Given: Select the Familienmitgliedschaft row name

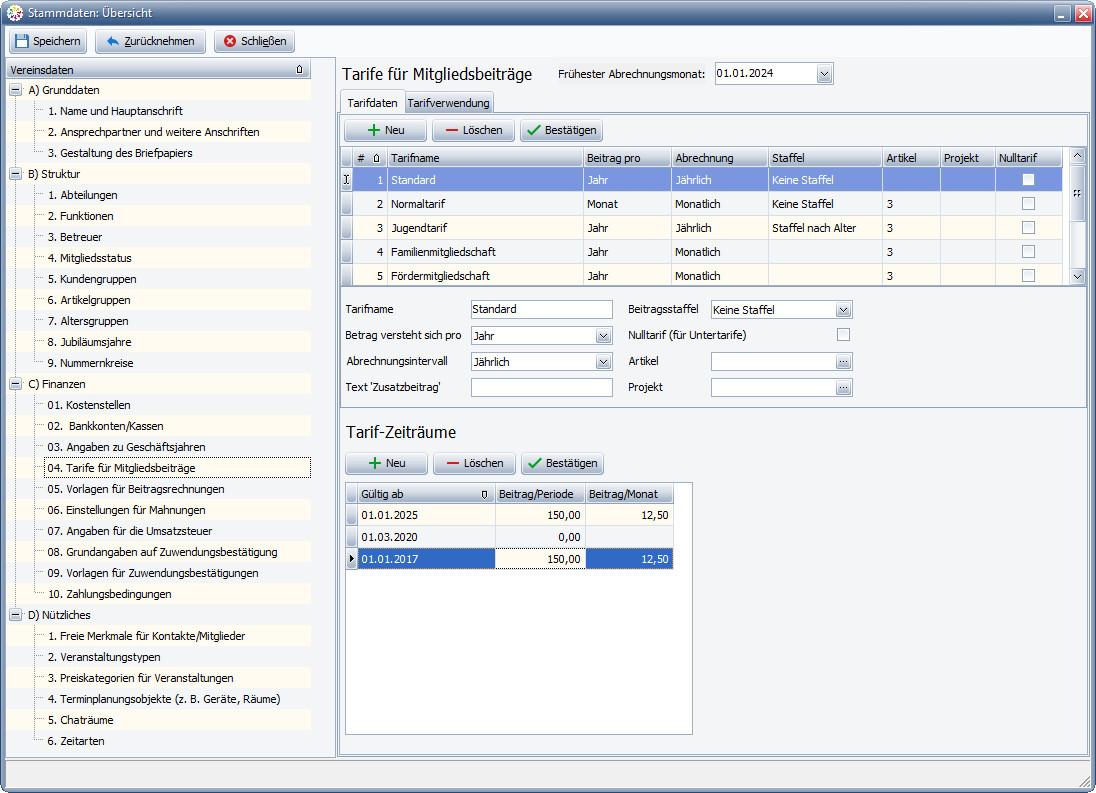Looking at the screenshot, I should (443, 252).
